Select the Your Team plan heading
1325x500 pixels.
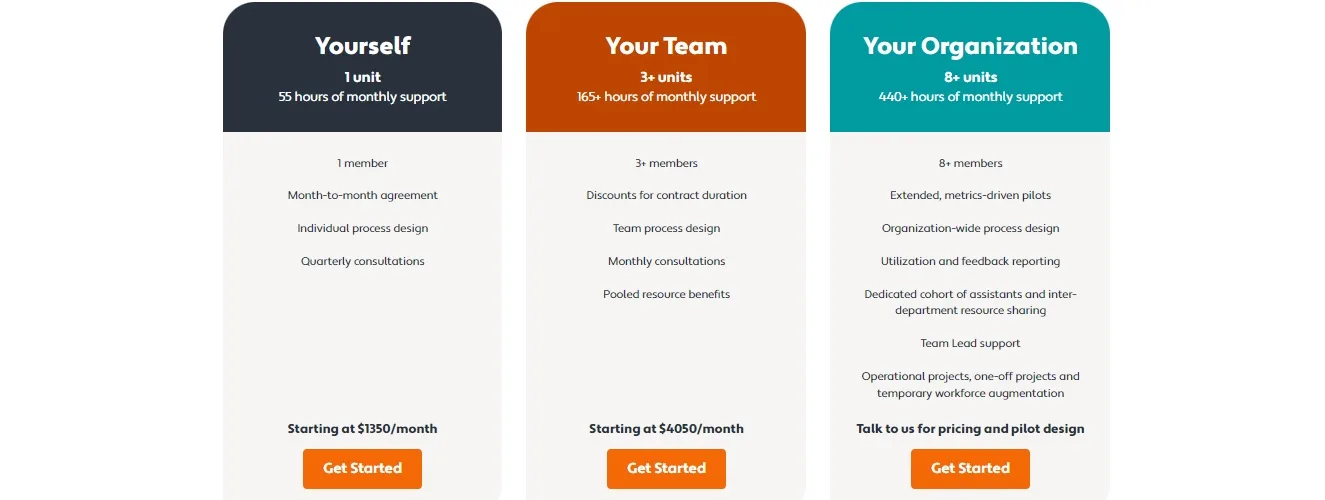pyautogui.click(x=666, y=46)
